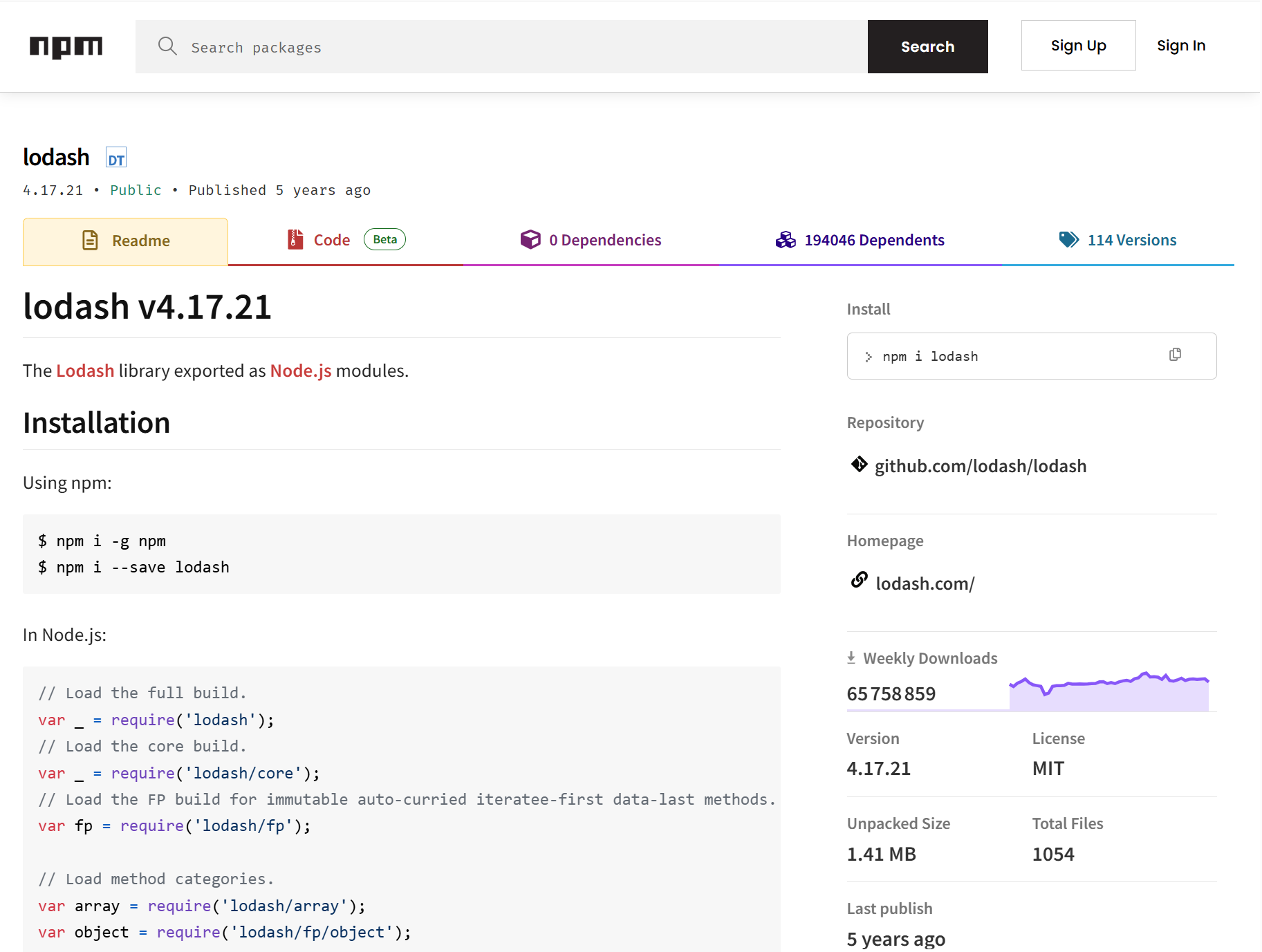Image resolution: width=1262 pixels, height=952 pixels.
Task: Copy the npm install command
Action: pyautogui.click(x=1175, y=354)
